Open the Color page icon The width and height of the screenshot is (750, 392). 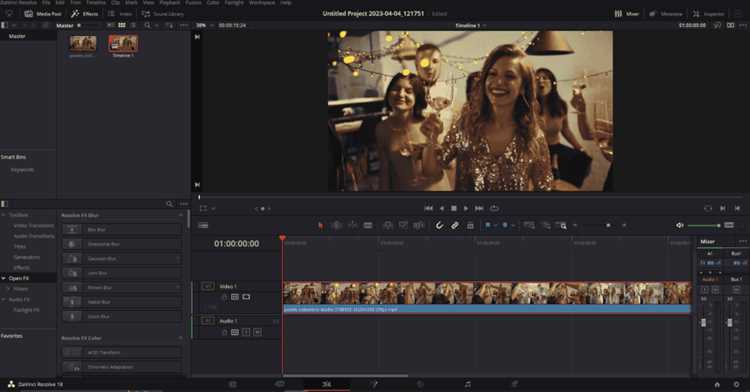[420, 384]
